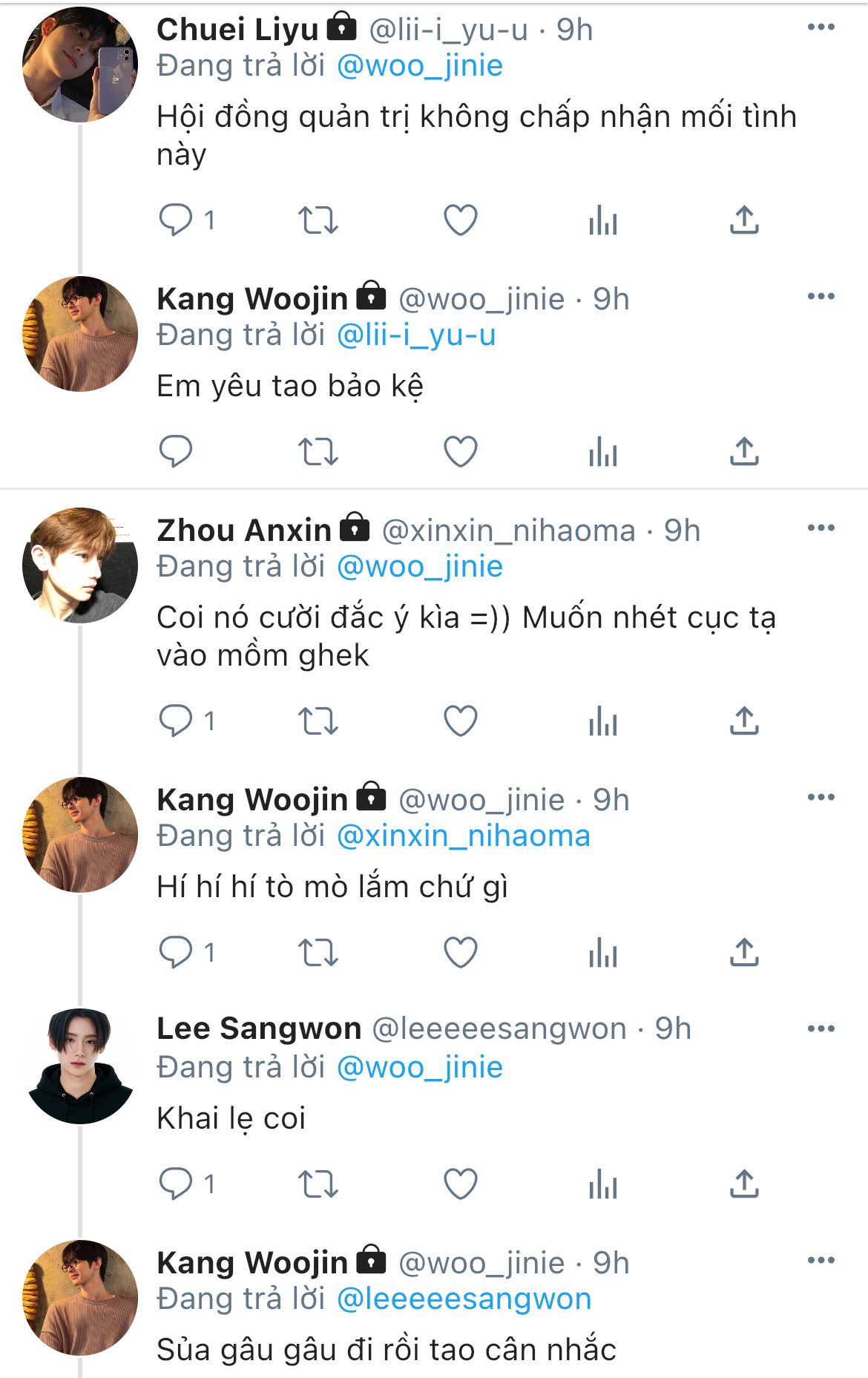Viewport: 868px width, 1378px height.
Task: Open @xinxin_nihaoma mention link
Action: (464, 836)
